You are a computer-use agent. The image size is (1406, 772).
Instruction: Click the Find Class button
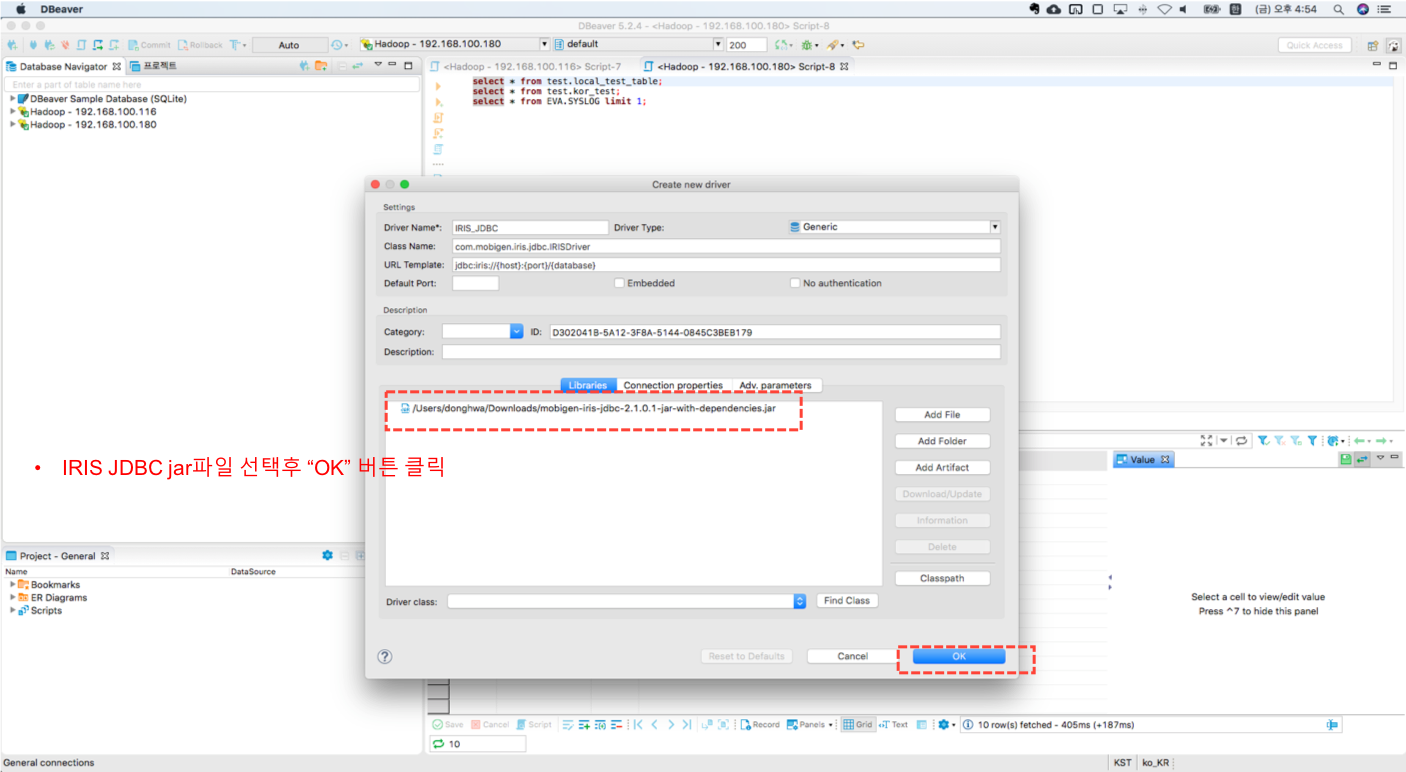[847, 600]
